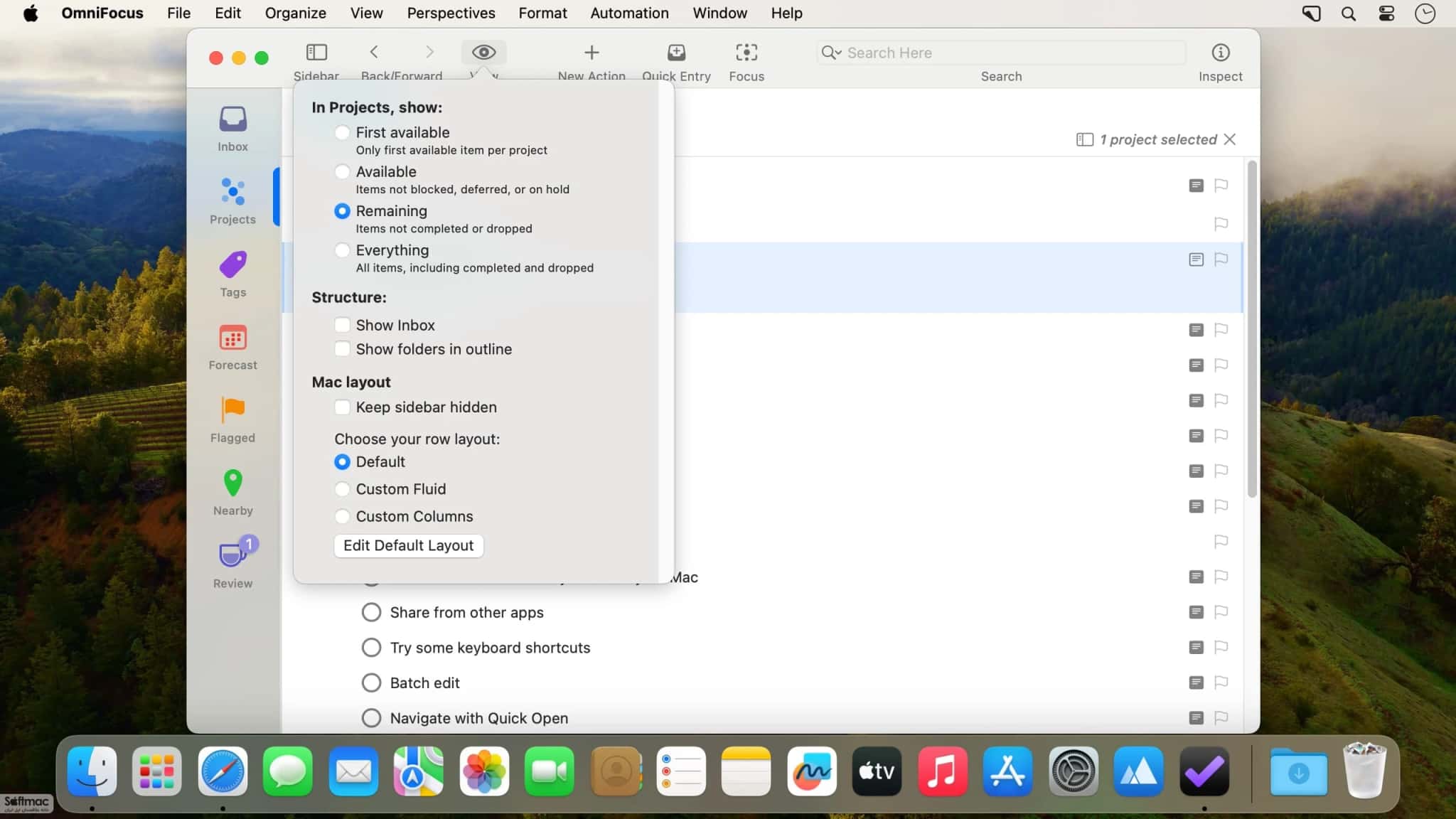Viewport: 1456px width, 819px height.
Task: Select the Everything radio option
Action: coord(342,250)
